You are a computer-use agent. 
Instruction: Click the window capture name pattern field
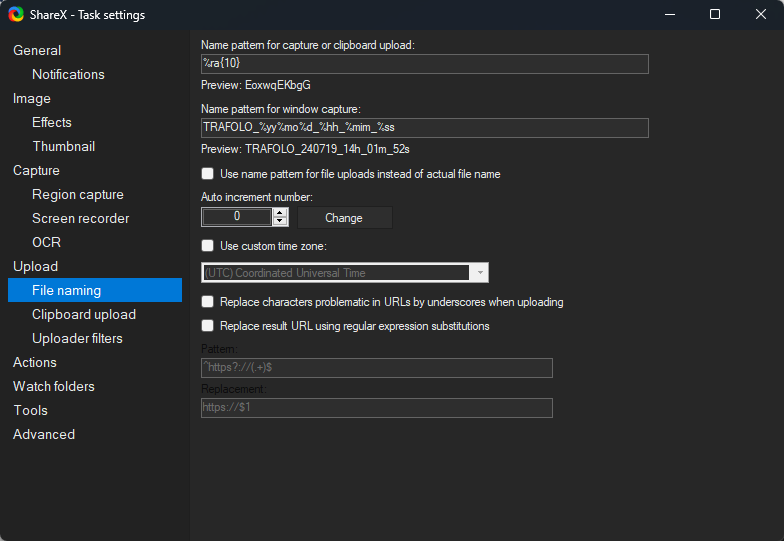pyautogui.click(x=424, y=128)
